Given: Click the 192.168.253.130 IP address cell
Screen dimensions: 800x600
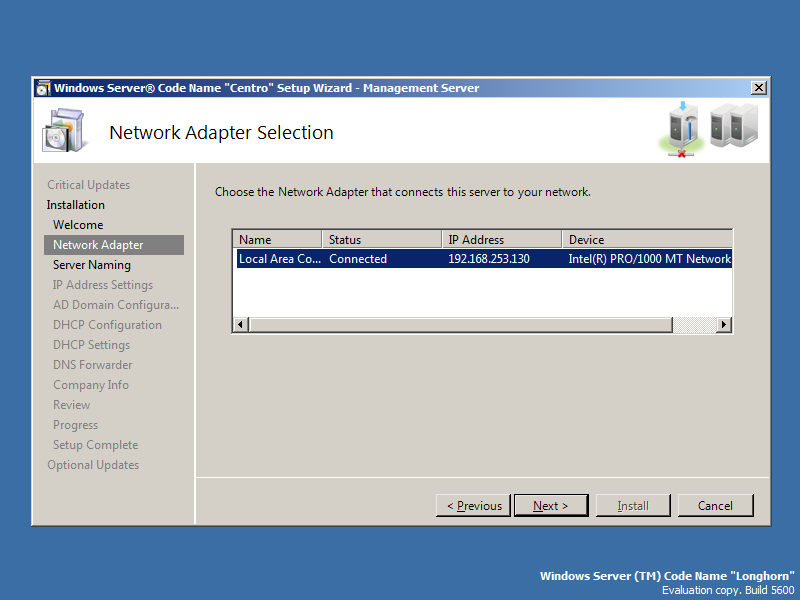Looking at the screenshot, I should click(489, 259).
